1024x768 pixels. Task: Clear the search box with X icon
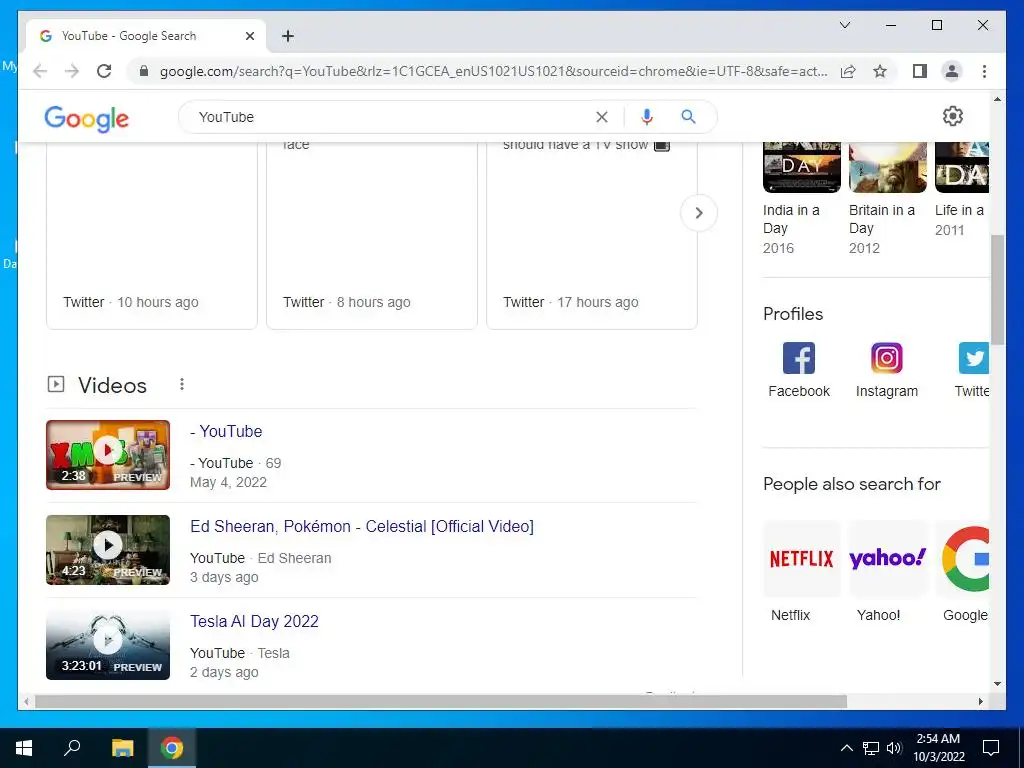click(x=601, y=117)
